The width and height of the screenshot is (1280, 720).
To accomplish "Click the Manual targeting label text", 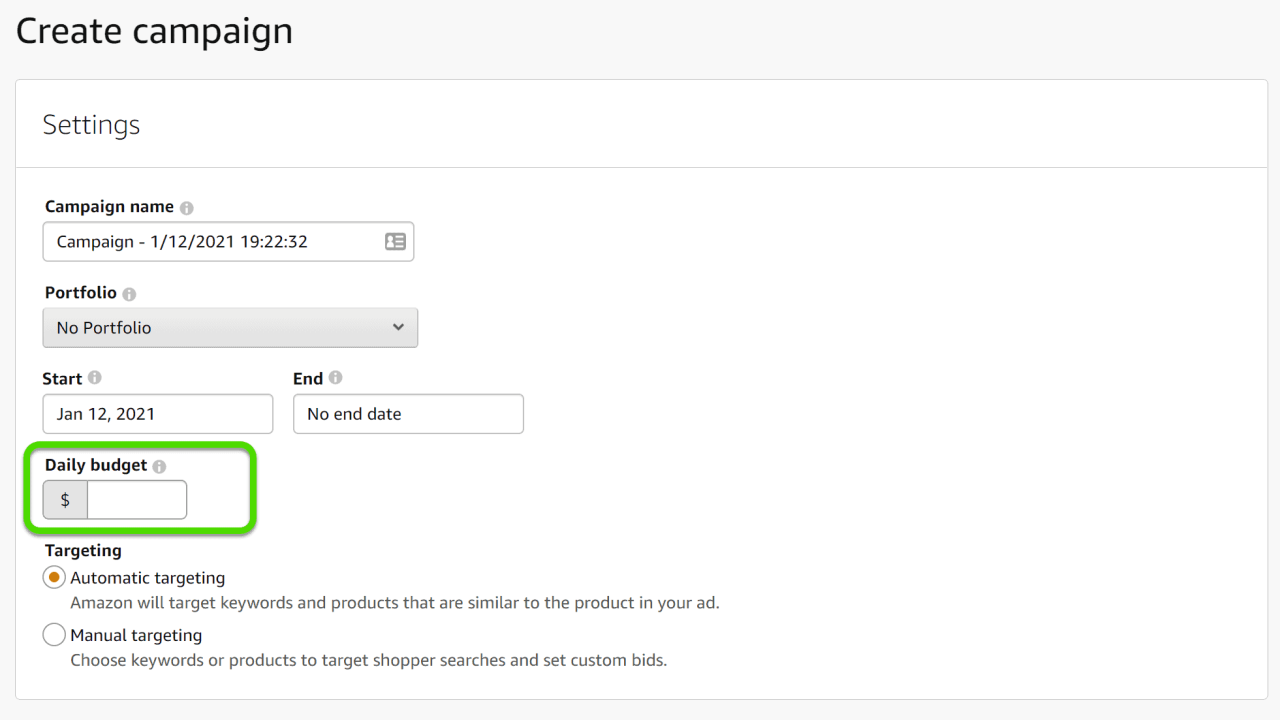I will [134, 635].
